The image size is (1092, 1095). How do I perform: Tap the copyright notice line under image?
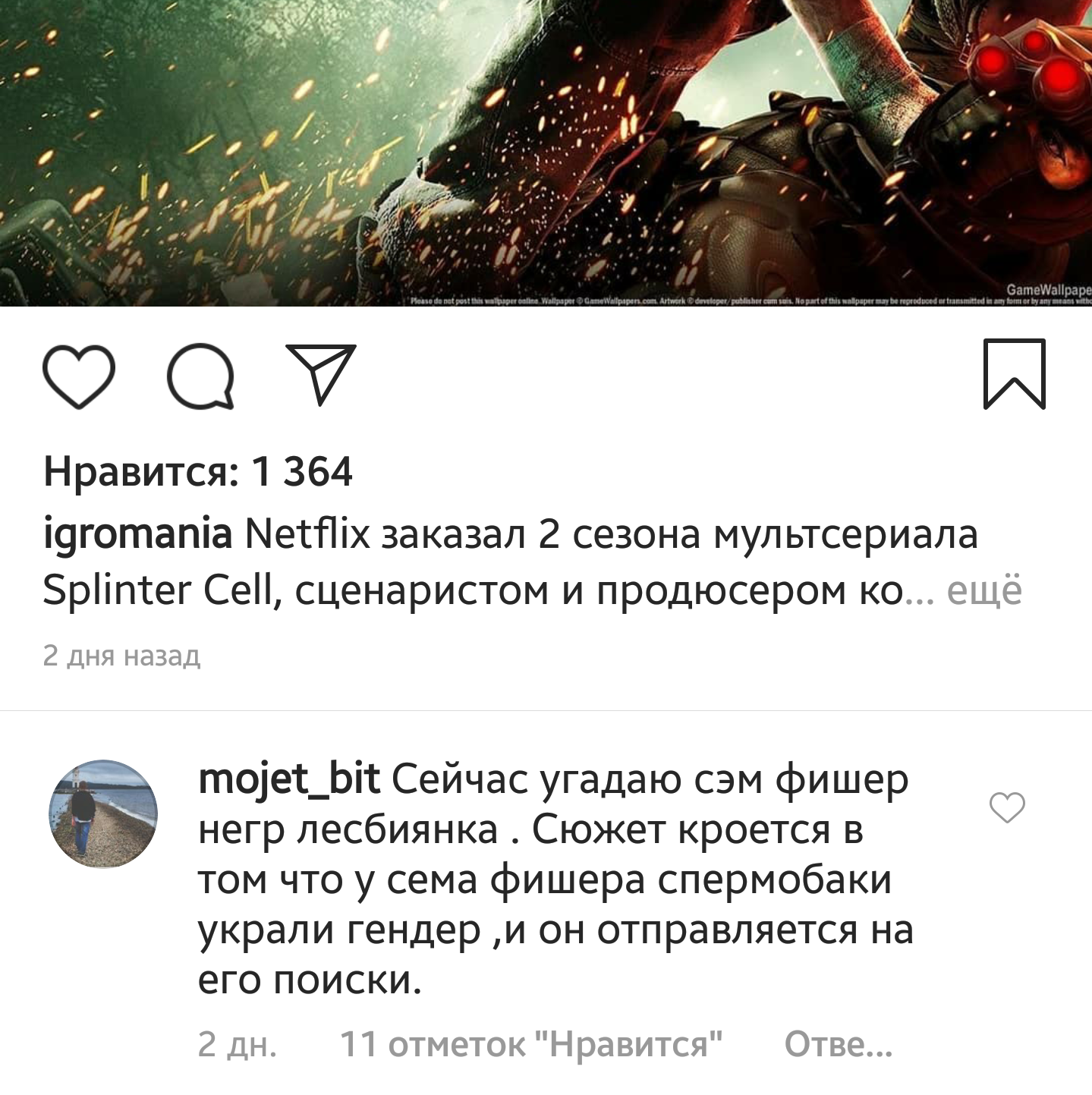pos(750,301)
